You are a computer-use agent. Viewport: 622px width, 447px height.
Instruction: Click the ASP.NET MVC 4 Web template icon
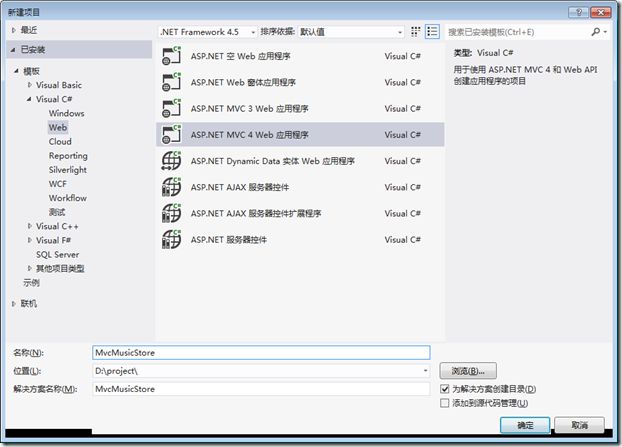(171, 134)
